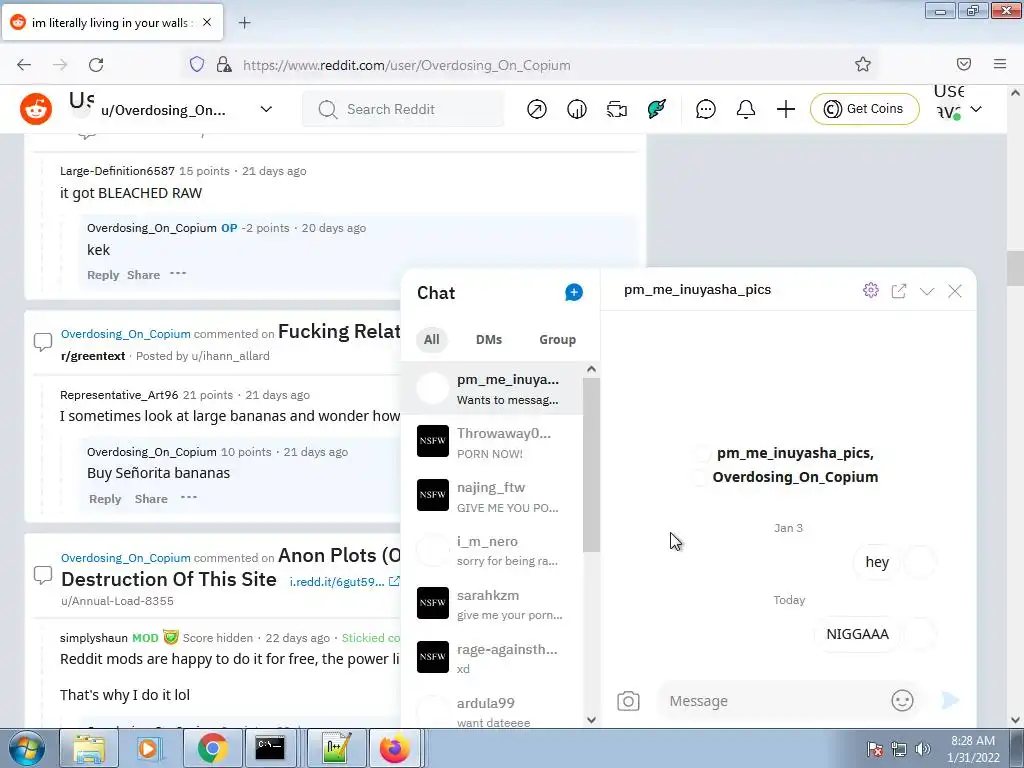Start new chat with blue plus icon
The height and width of the screenshot is (768, 1024).
coord(573,293)
